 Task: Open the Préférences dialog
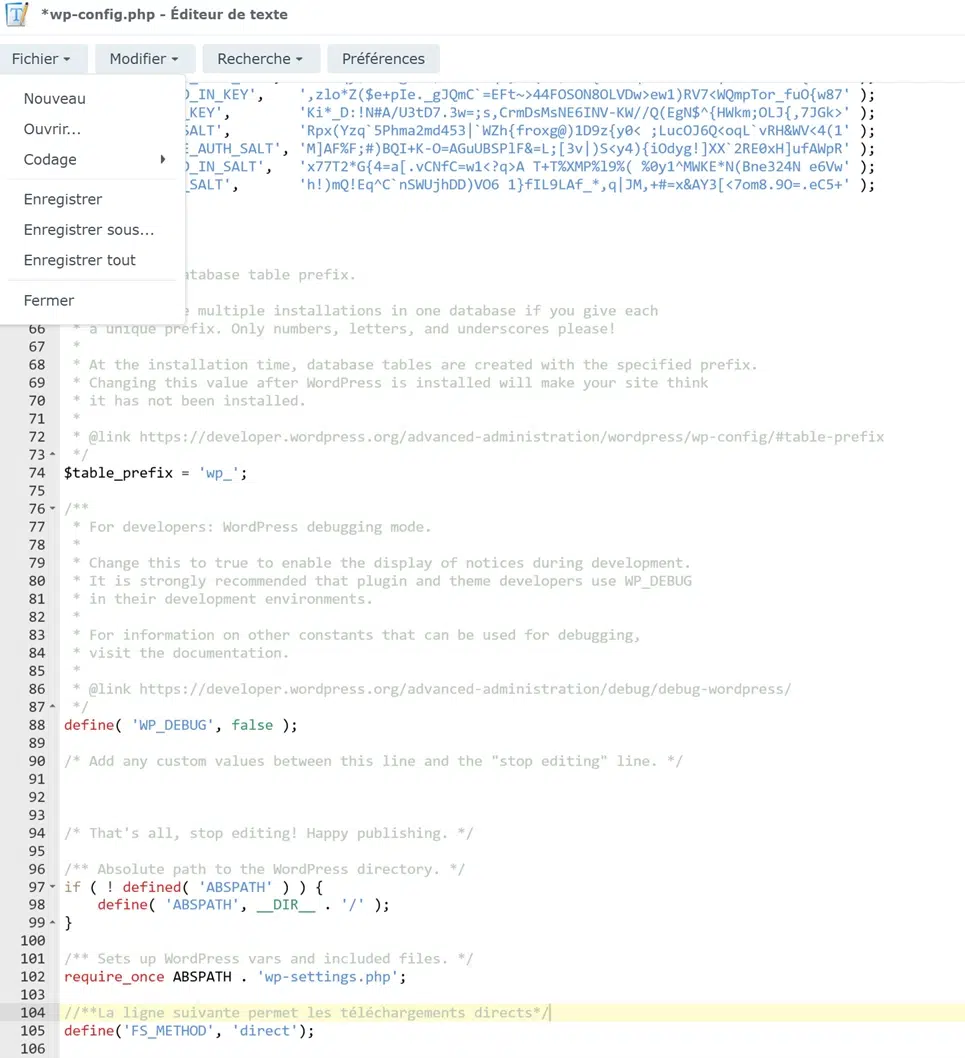tap(383, 59)
